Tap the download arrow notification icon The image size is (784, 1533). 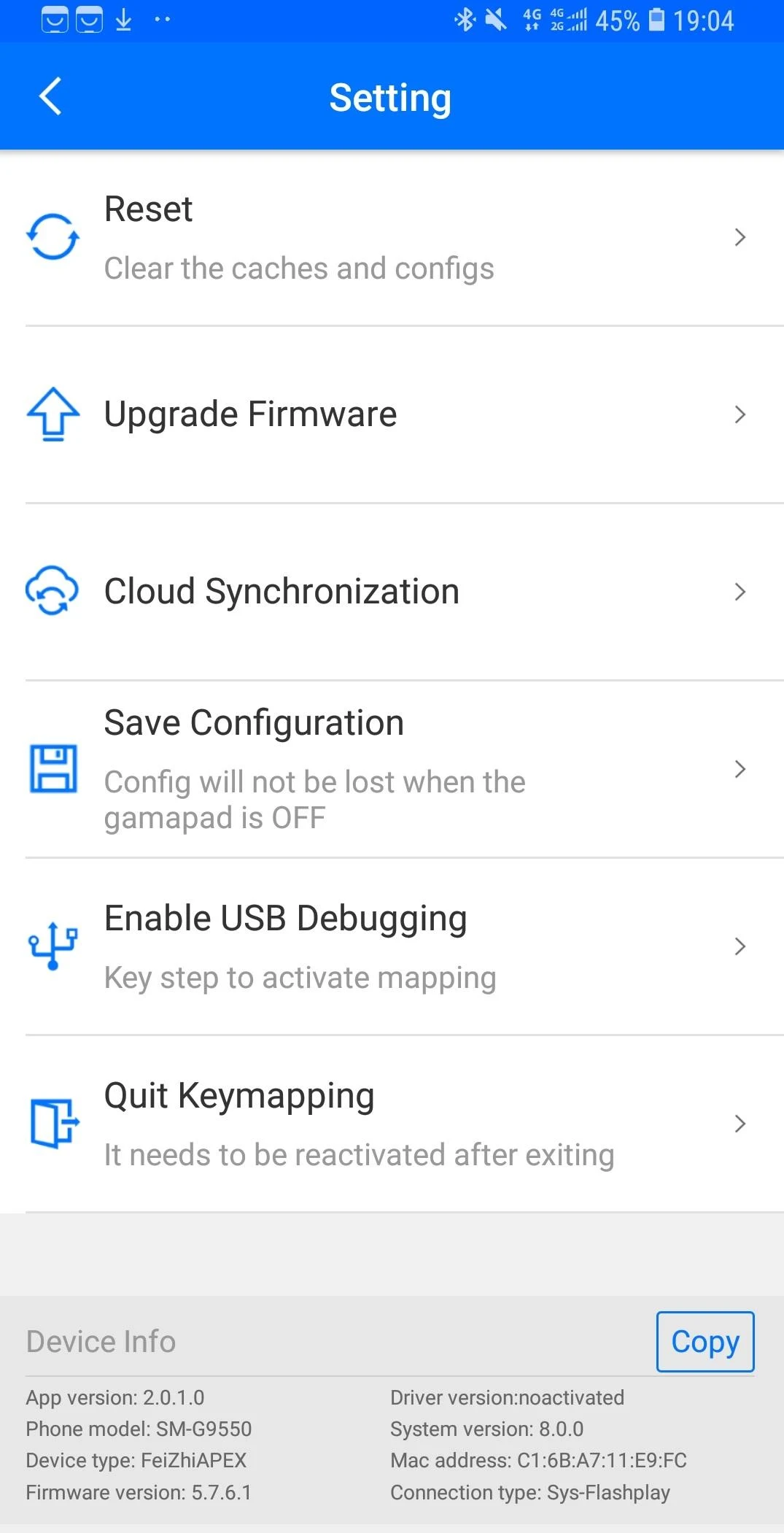pyautogui.click(x=124, y=20)
